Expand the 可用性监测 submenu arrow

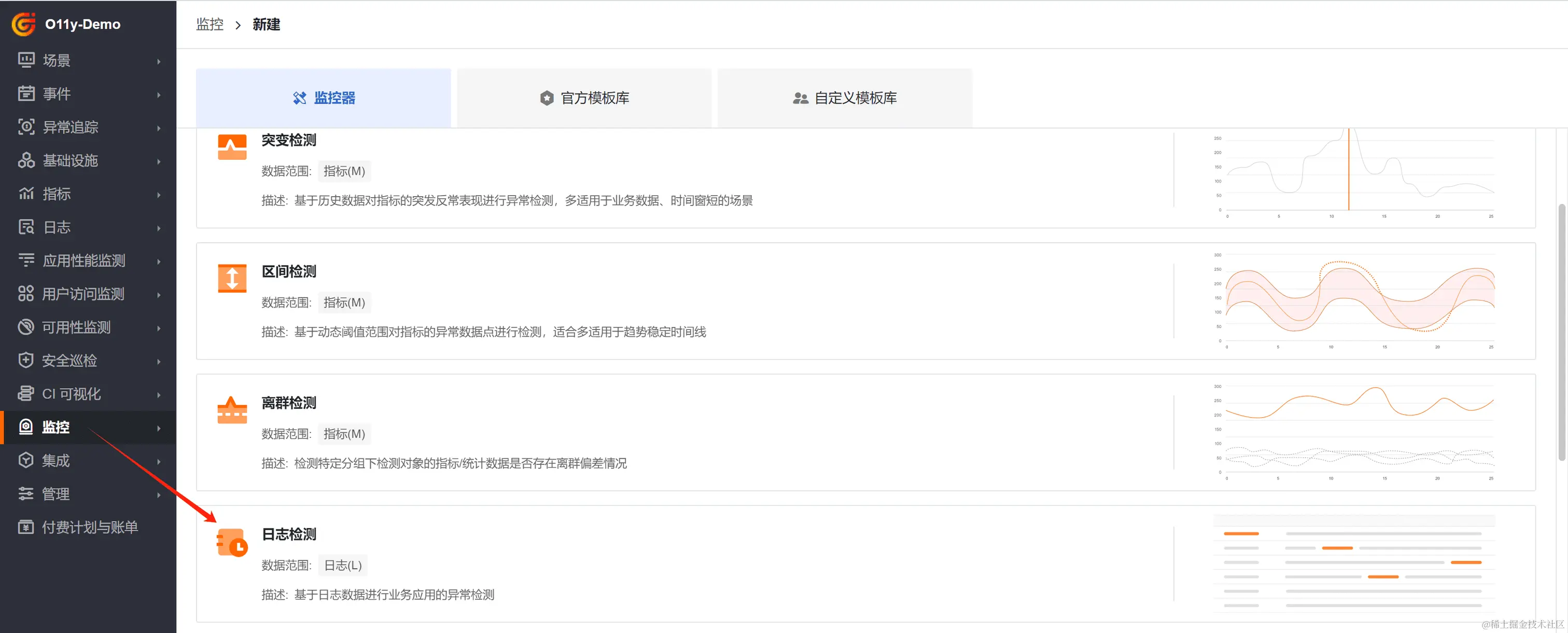(159, 328)
